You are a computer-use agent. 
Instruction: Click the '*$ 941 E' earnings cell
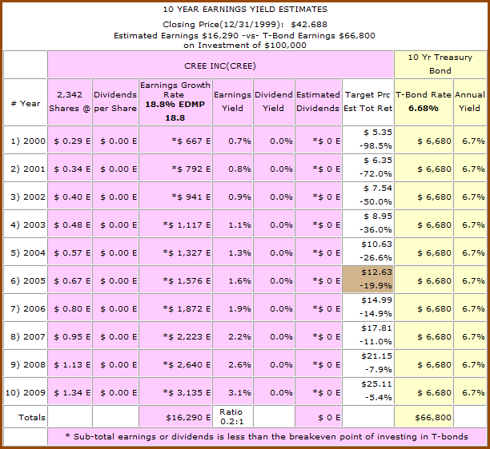(175, 196)
